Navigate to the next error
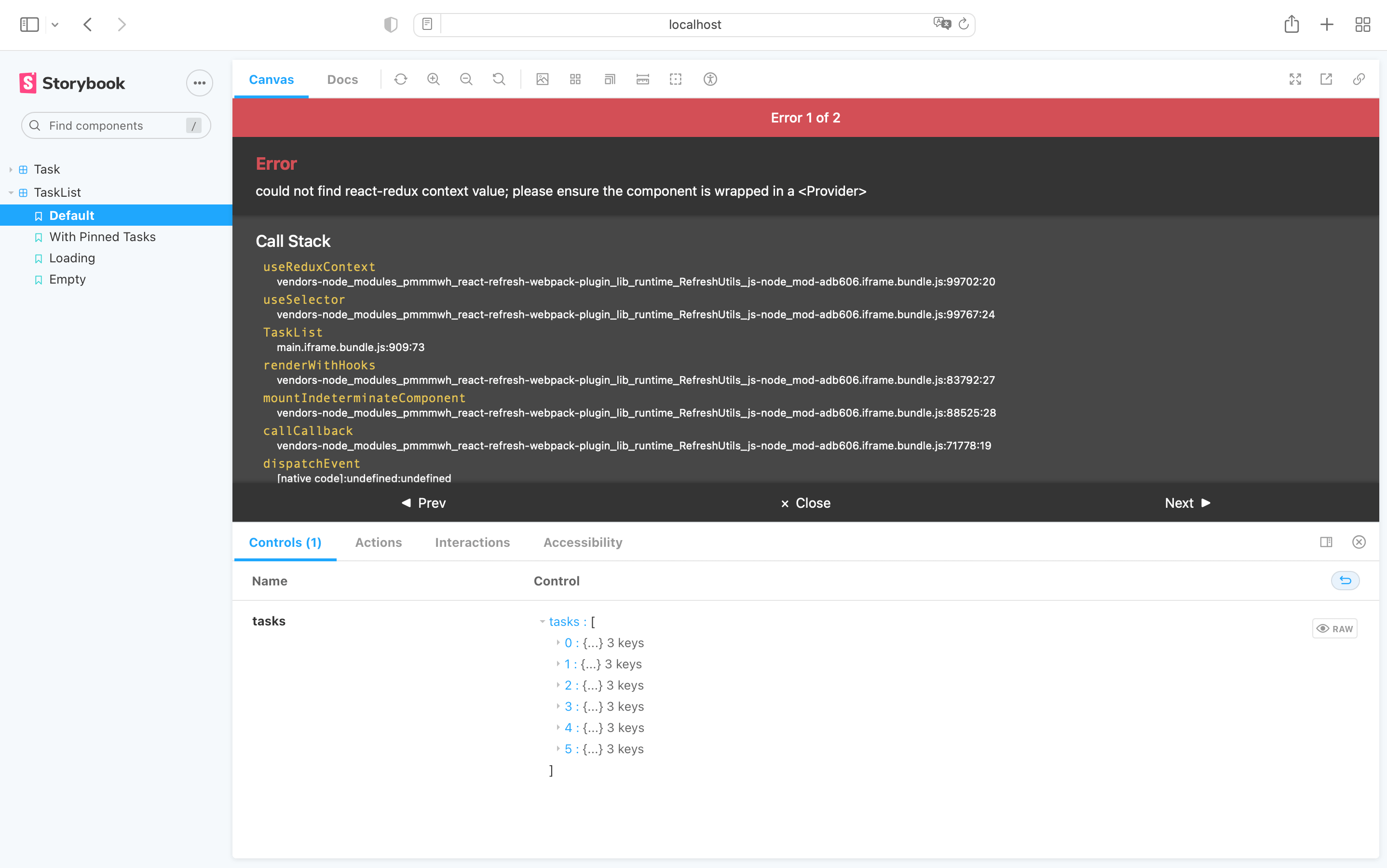 [x=1187, y=503]
